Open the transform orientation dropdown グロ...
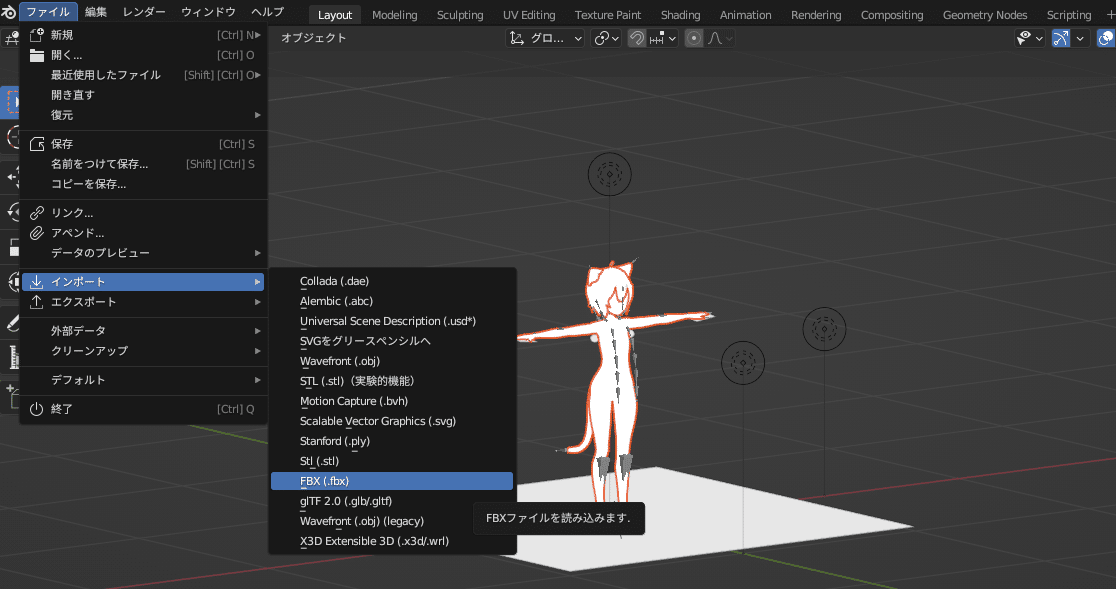1116x589 pixels. point(545,38)
